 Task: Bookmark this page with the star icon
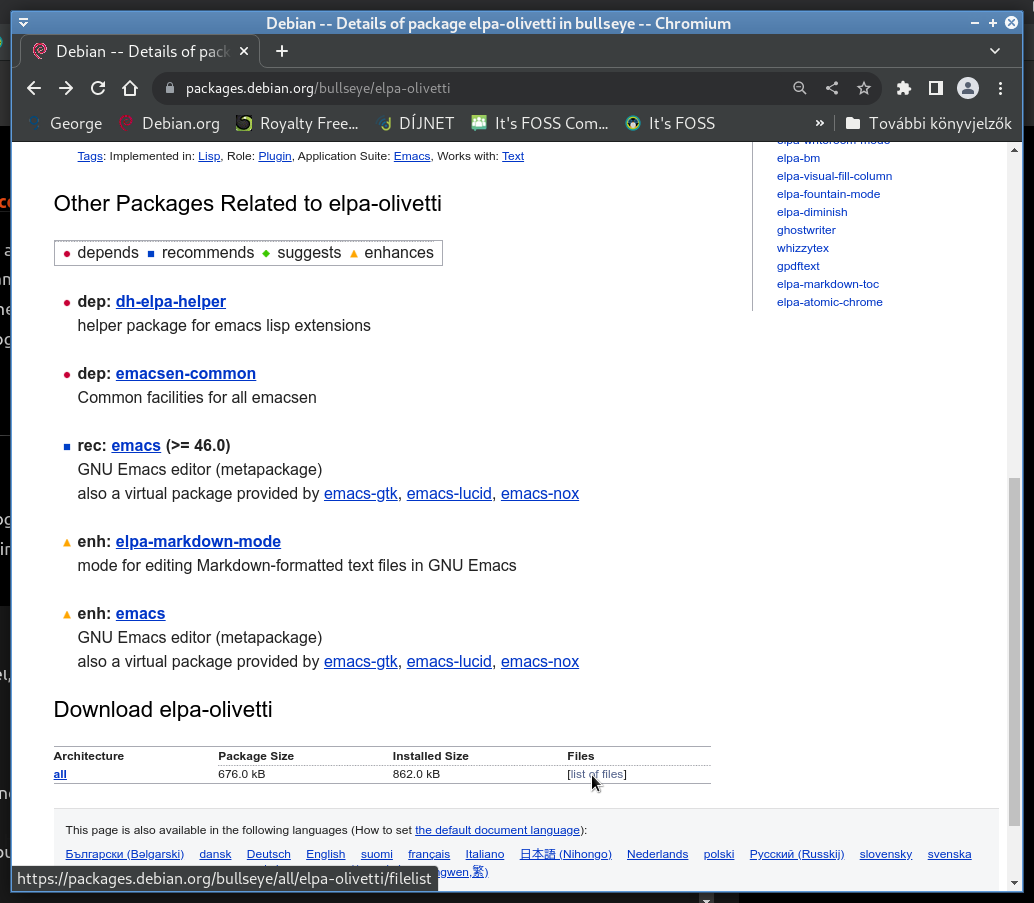pyautogui.click(x=864, y=88)
